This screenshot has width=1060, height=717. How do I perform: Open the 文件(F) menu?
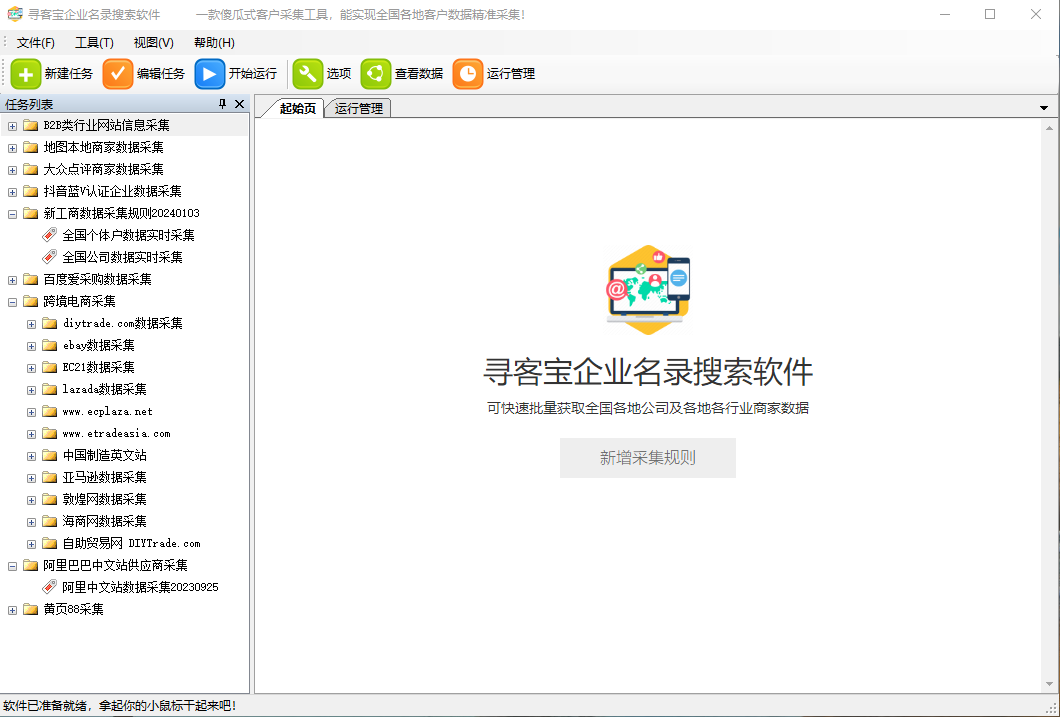[x=36, y=43]
